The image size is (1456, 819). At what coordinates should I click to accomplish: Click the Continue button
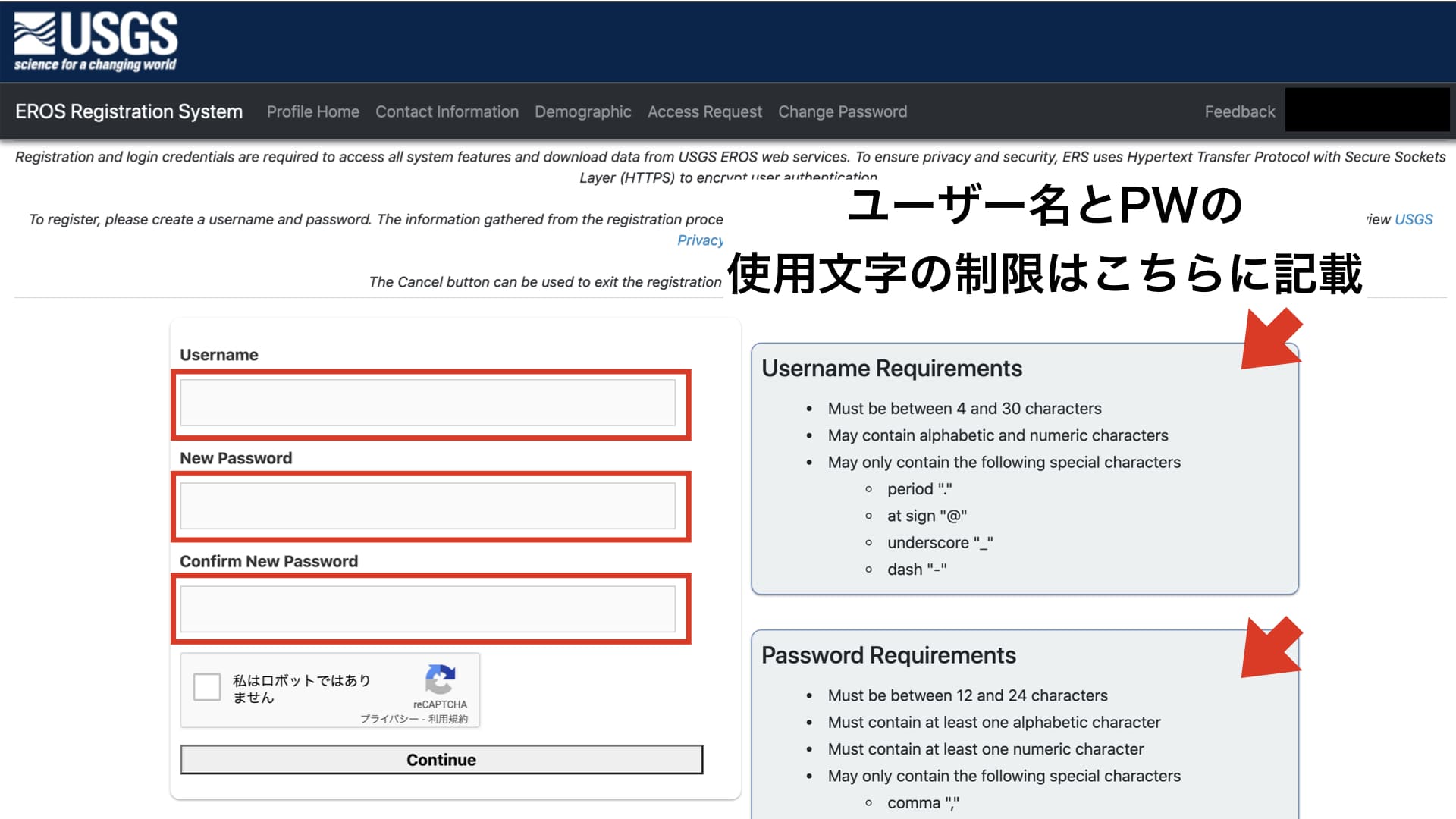coord(441,760)
